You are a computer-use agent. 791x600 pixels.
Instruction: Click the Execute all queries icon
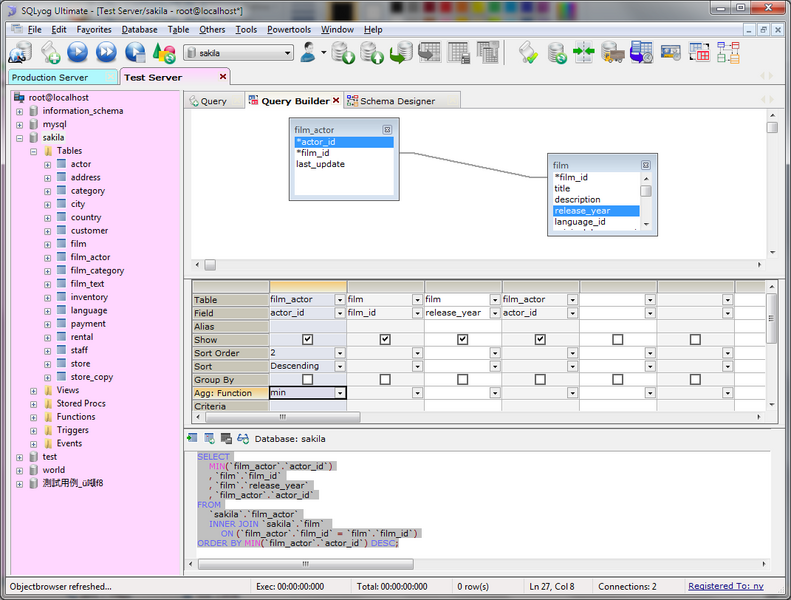click(x=106, y=52)
